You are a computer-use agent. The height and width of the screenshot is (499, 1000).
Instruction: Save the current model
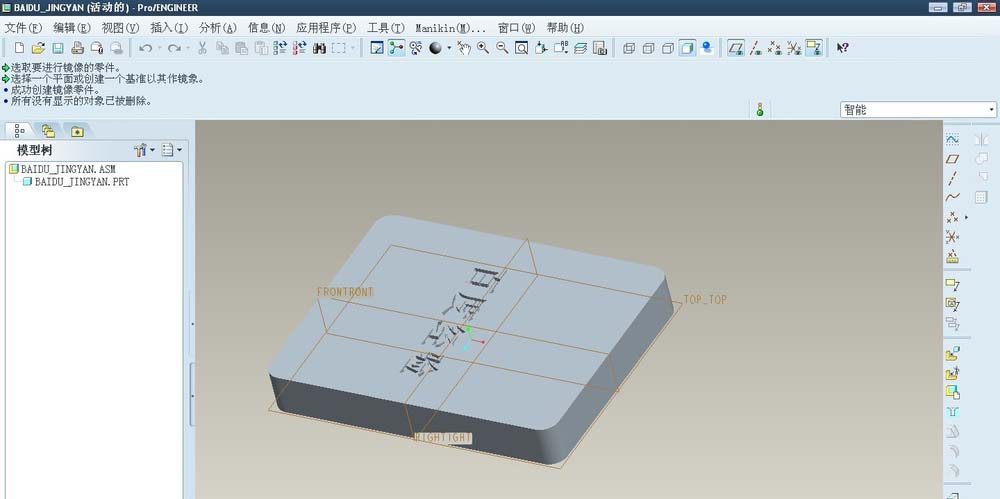57,48
